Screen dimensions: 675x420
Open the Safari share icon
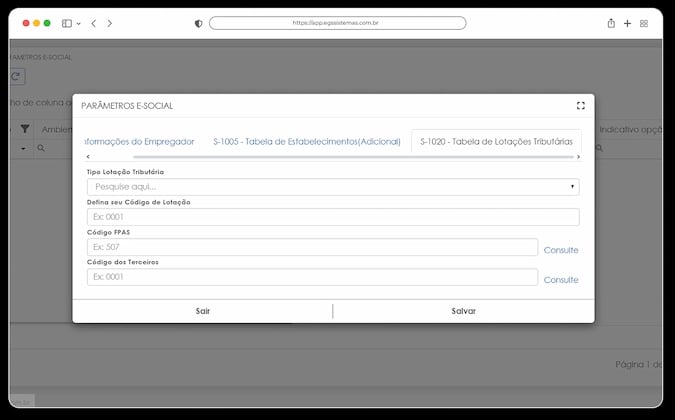[x=611, y=23]
